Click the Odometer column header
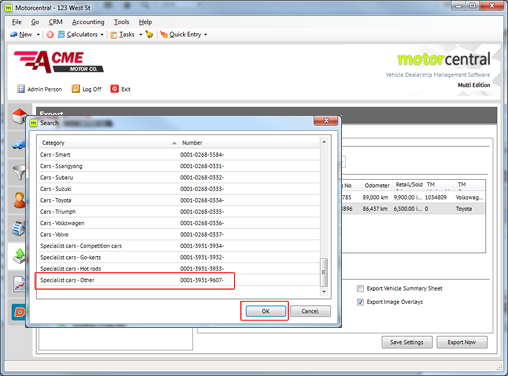The width and height of the screenshot is (508, 376). pyautogui.click(x=377, y=185)
